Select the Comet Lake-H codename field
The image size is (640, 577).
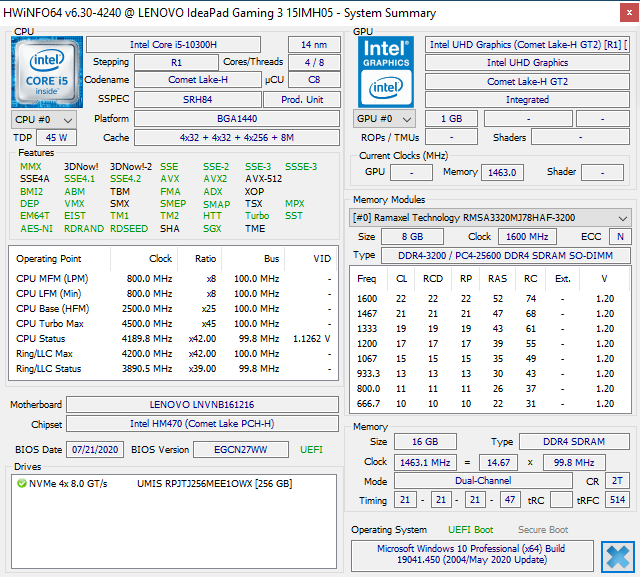click(x=198, y=80)
